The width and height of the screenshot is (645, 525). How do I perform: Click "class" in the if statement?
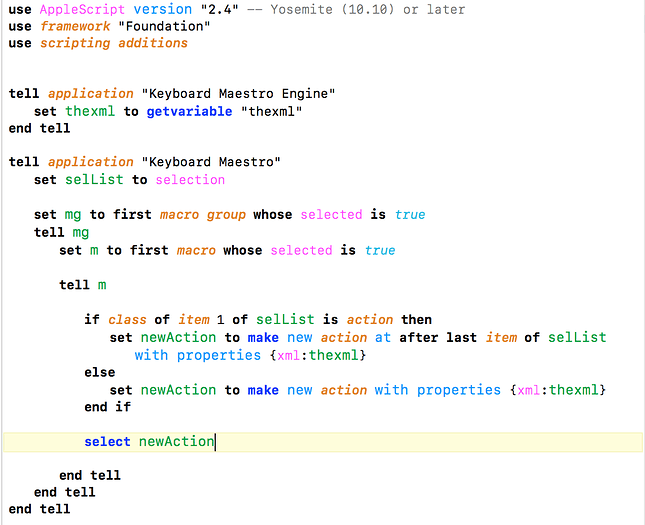127,320
